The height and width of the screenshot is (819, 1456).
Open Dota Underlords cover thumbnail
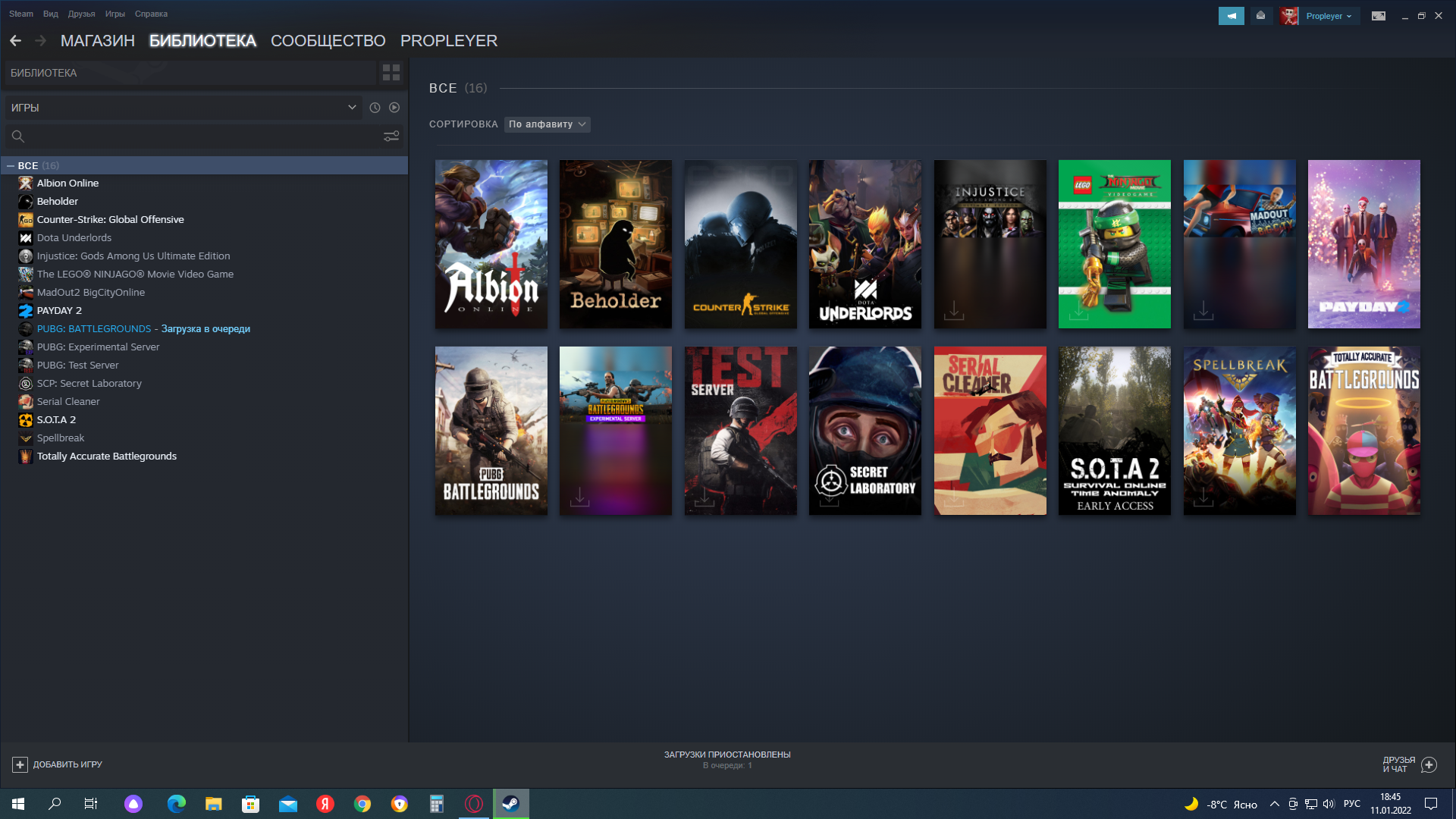pos(865,244)
